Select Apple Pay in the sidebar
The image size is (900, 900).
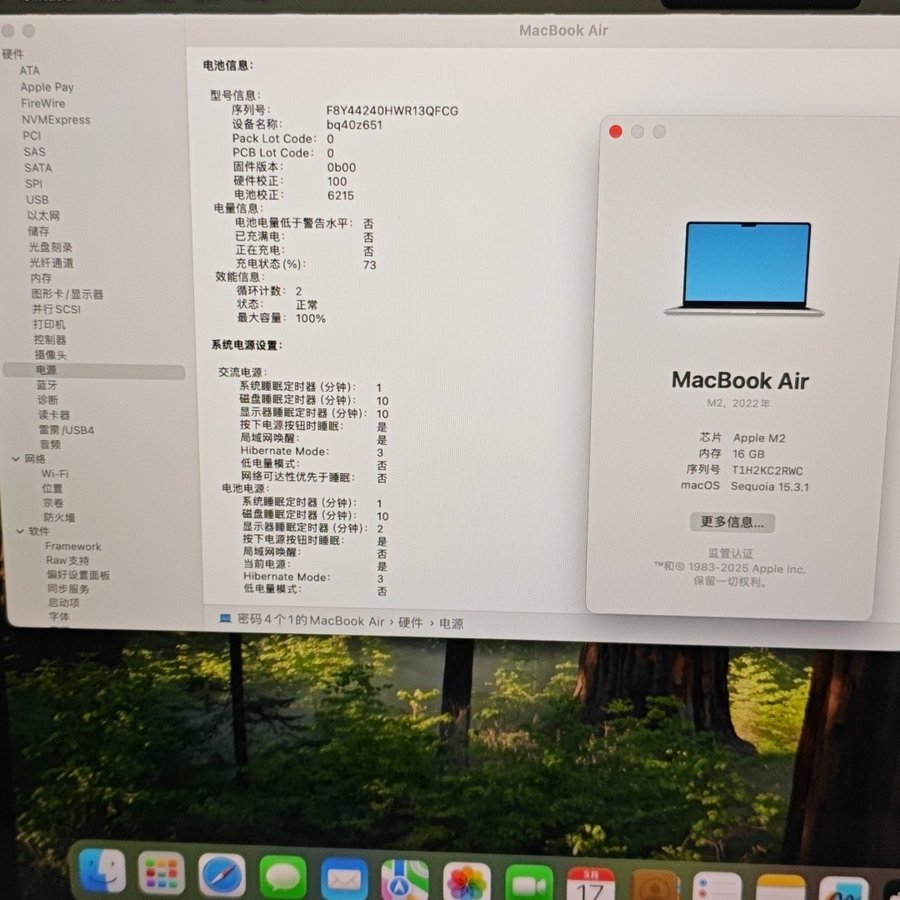pyautogui.click(x=47, y=87)
